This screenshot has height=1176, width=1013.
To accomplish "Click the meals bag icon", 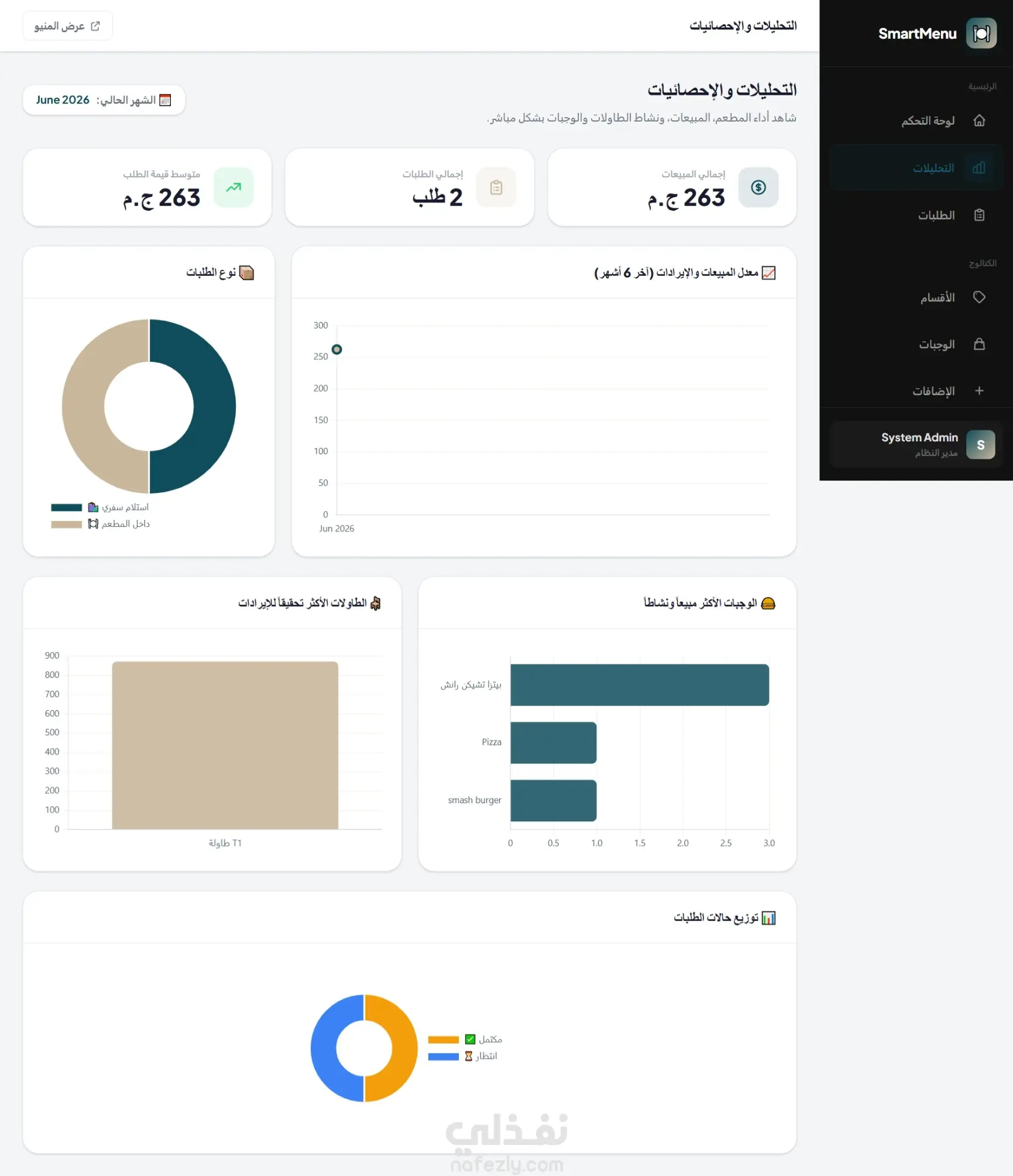I will (x=979, y=344).
